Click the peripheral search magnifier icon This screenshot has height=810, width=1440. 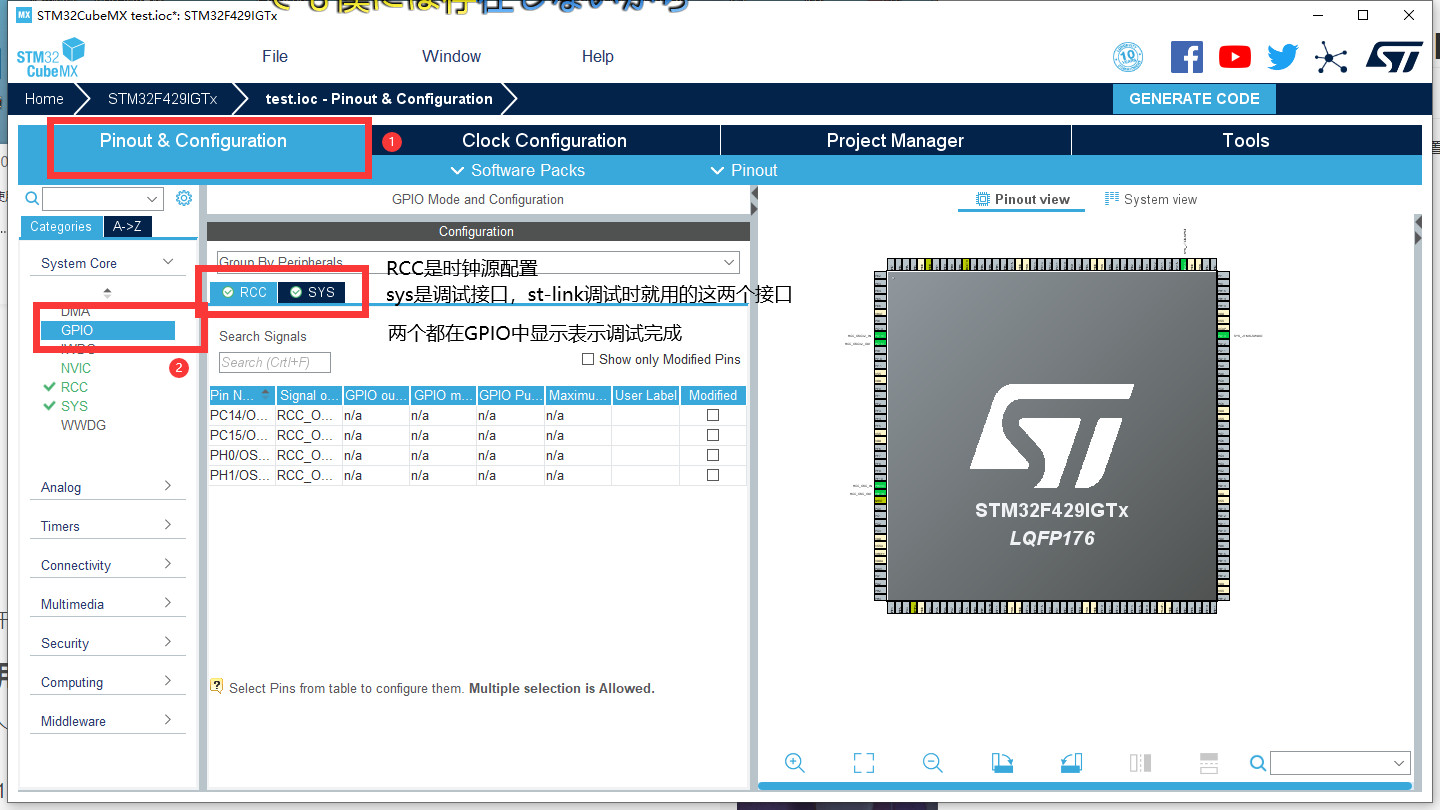click(32, 198)
